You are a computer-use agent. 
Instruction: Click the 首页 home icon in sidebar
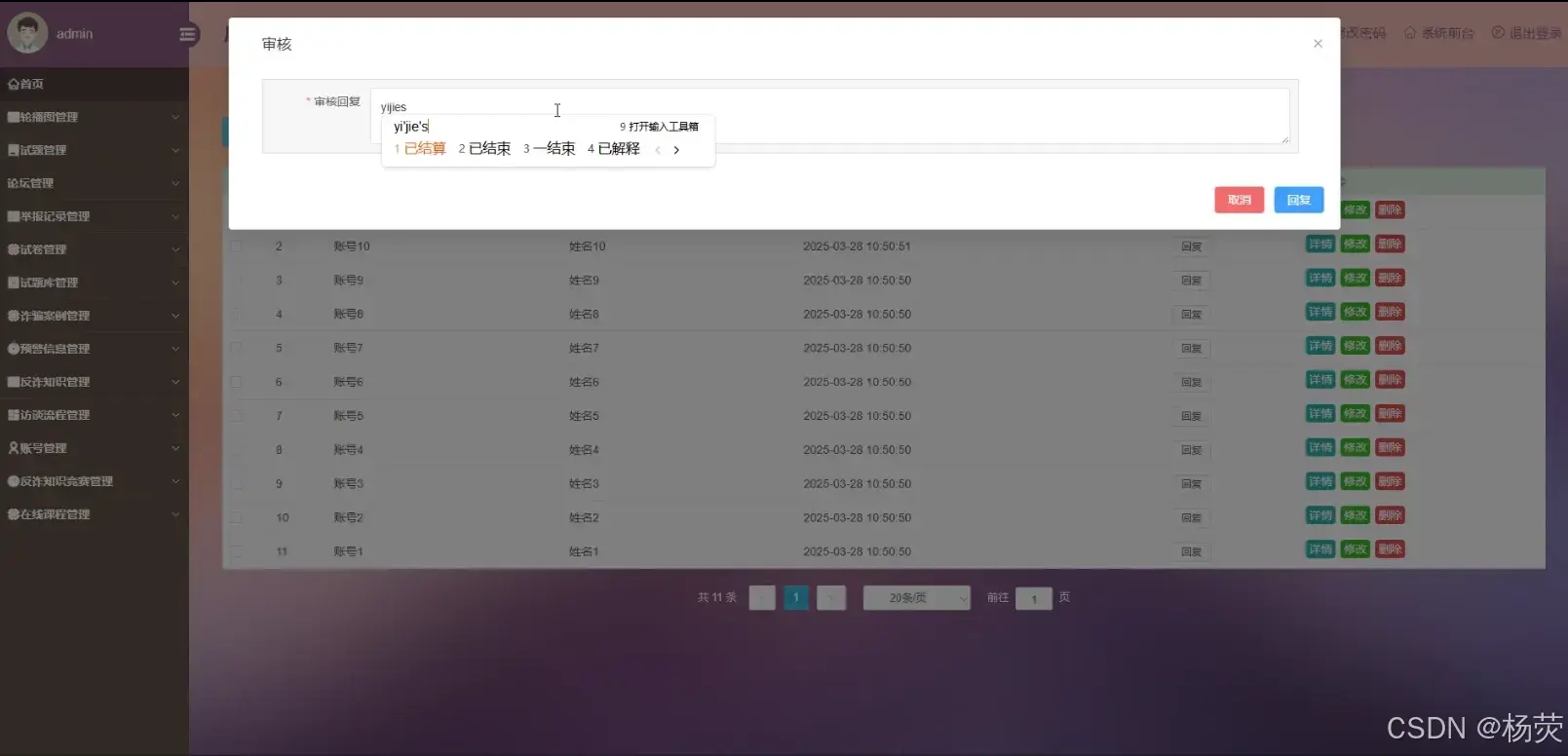point(14,84)
